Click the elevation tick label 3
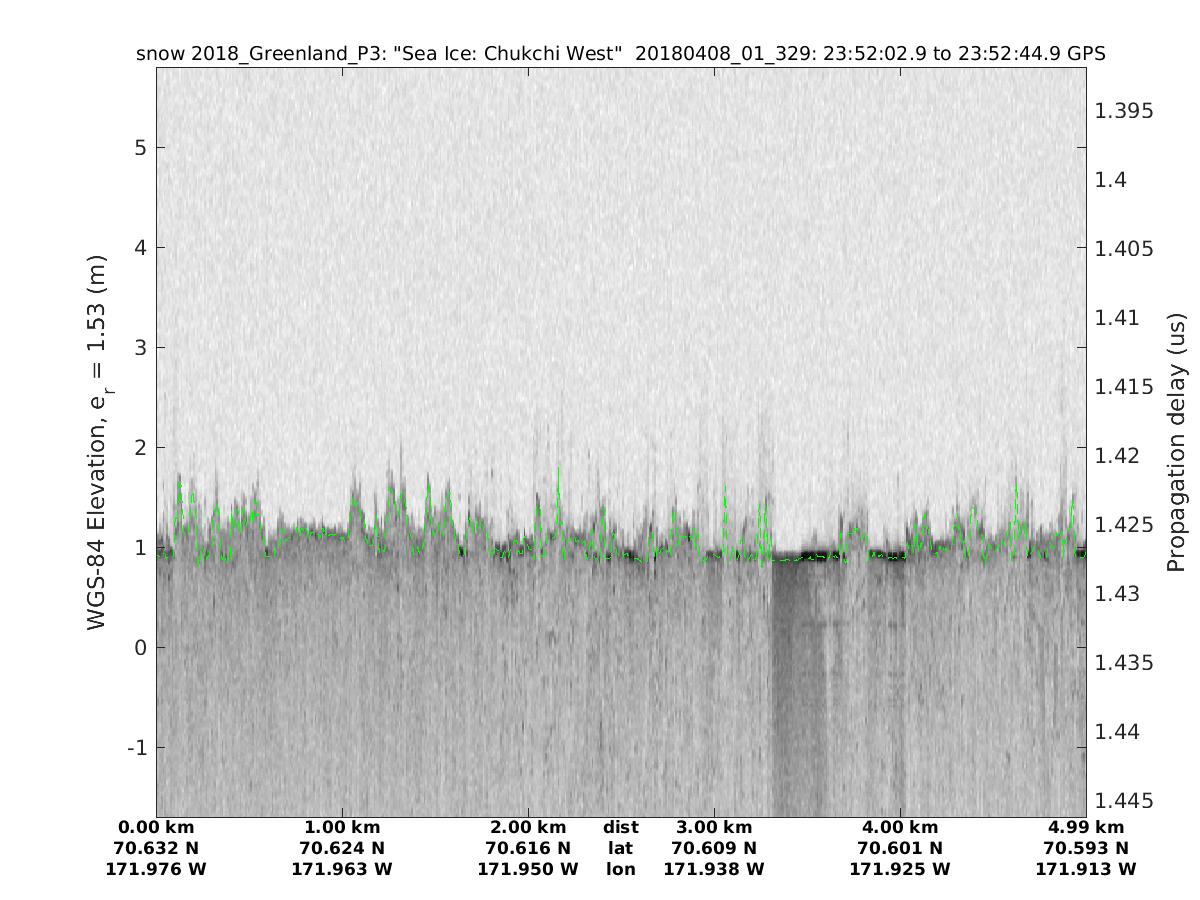Screen dimensions: 1200x900 (x=140, y=348)
